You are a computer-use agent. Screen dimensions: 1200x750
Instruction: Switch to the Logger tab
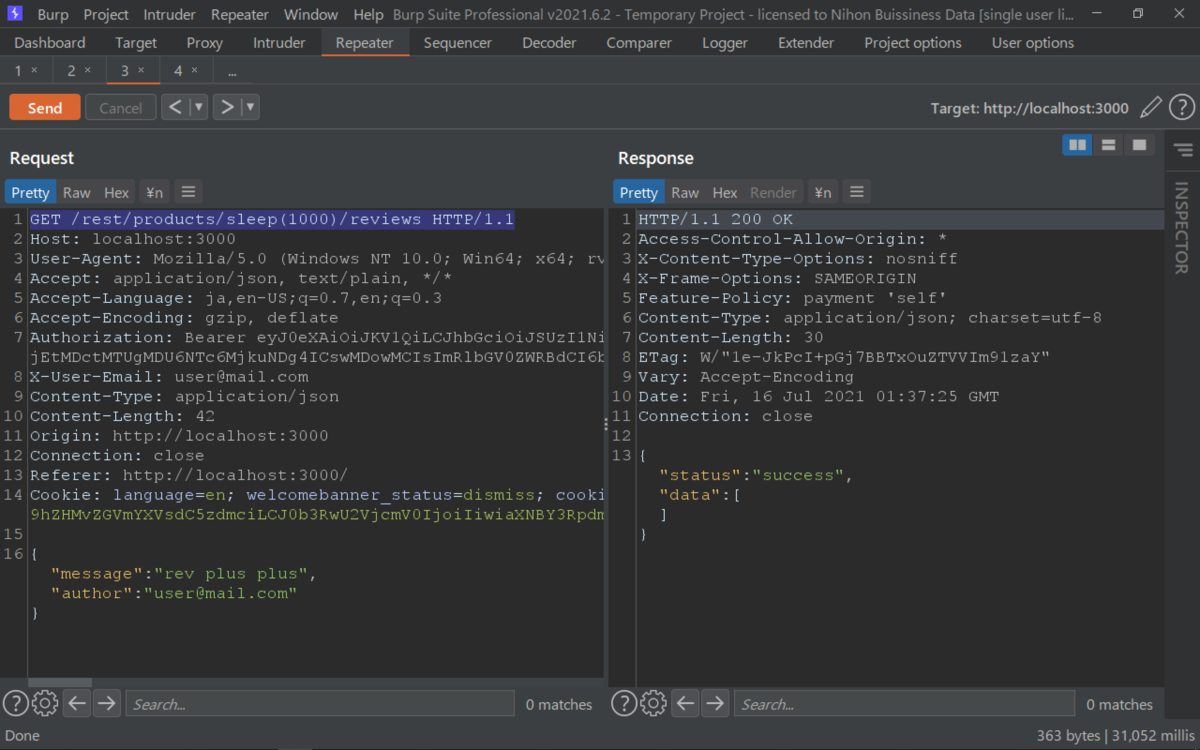725,43
